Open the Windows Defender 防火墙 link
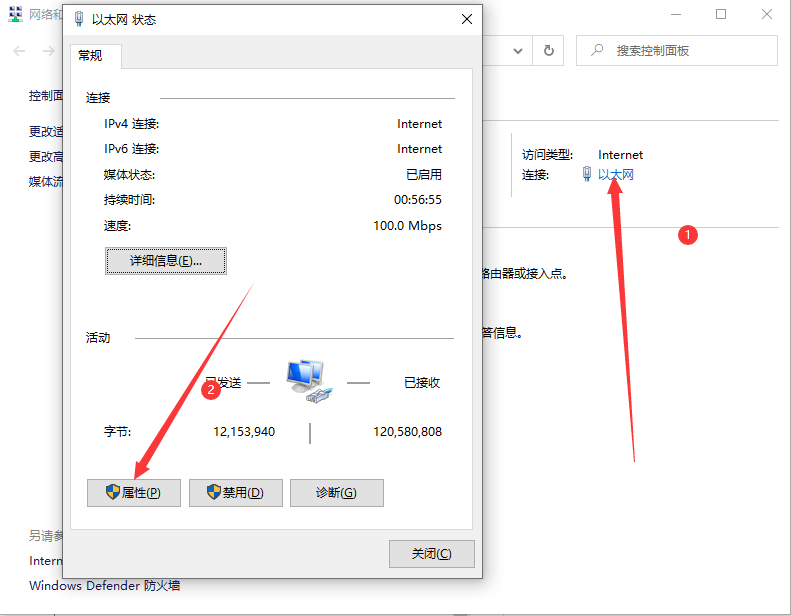The height and width of the screenshot is (616, 791). coord(104,586)
